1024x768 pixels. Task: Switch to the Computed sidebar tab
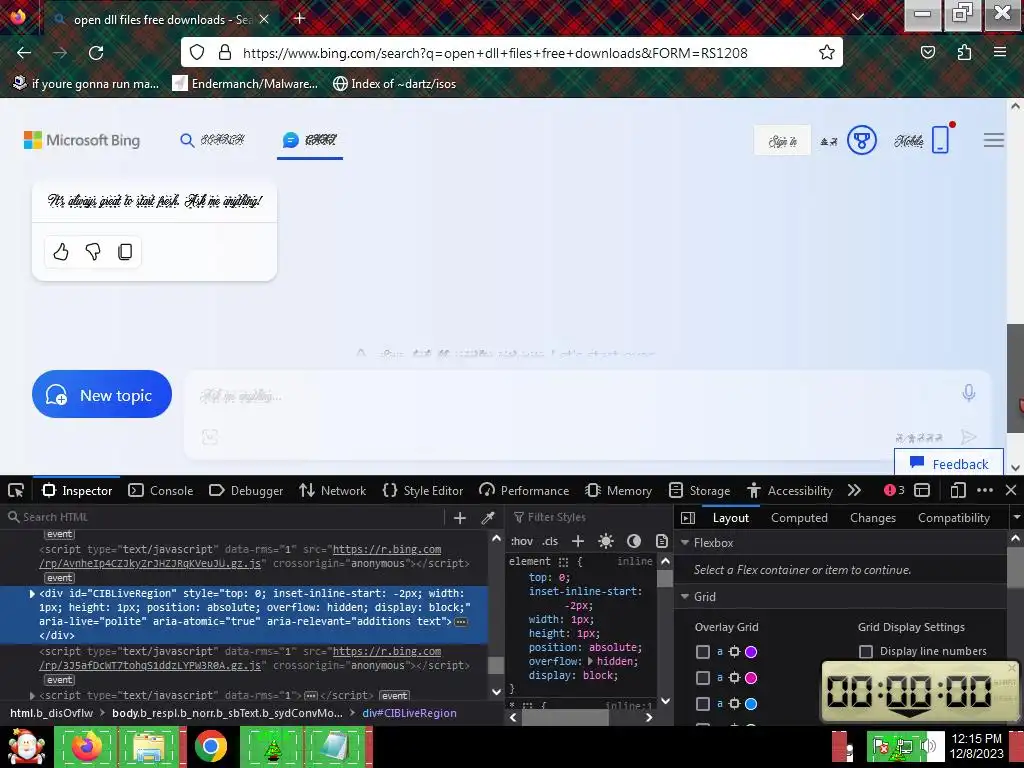click(799, 518)
